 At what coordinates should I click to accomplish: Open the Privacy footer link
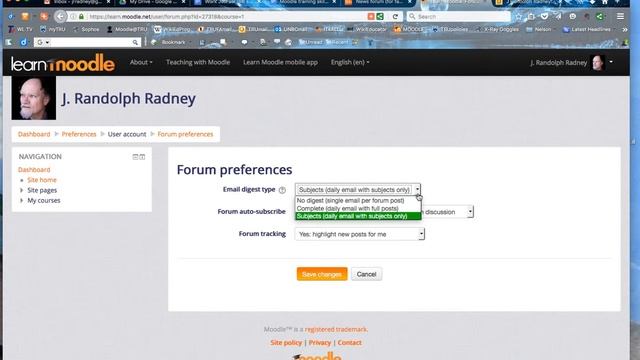pyautogui.click(x=320, y=343)
